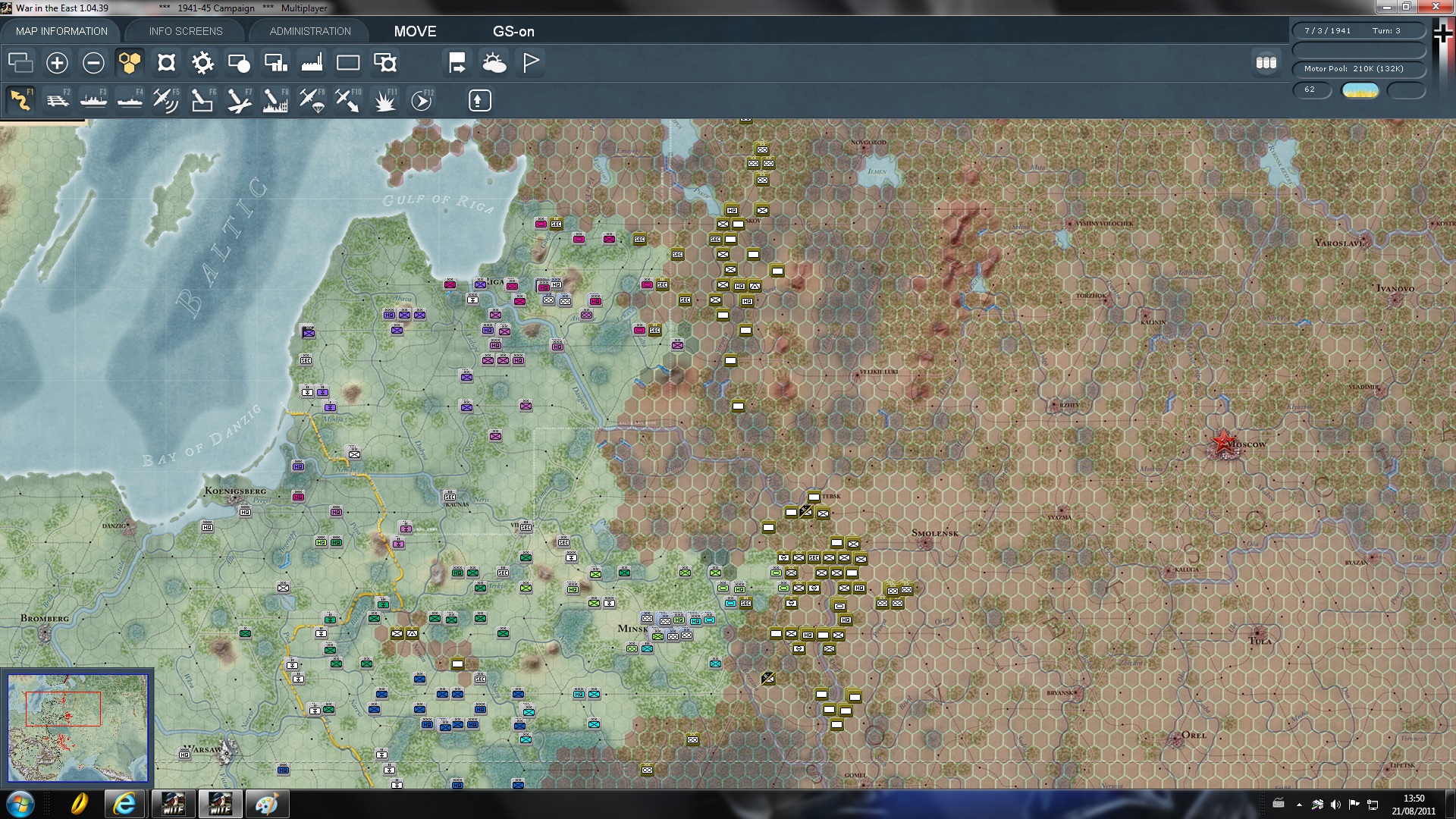Click the volume icon in system tray

(x=1335, y=804)
